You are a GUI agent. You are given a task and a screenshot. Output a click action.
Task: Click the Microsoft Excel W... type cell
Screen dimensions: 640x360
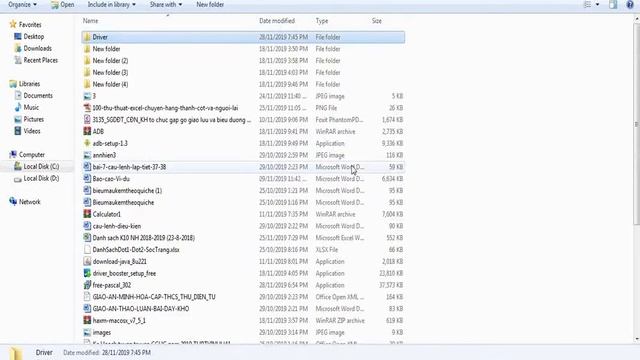[x=340, y=238]
